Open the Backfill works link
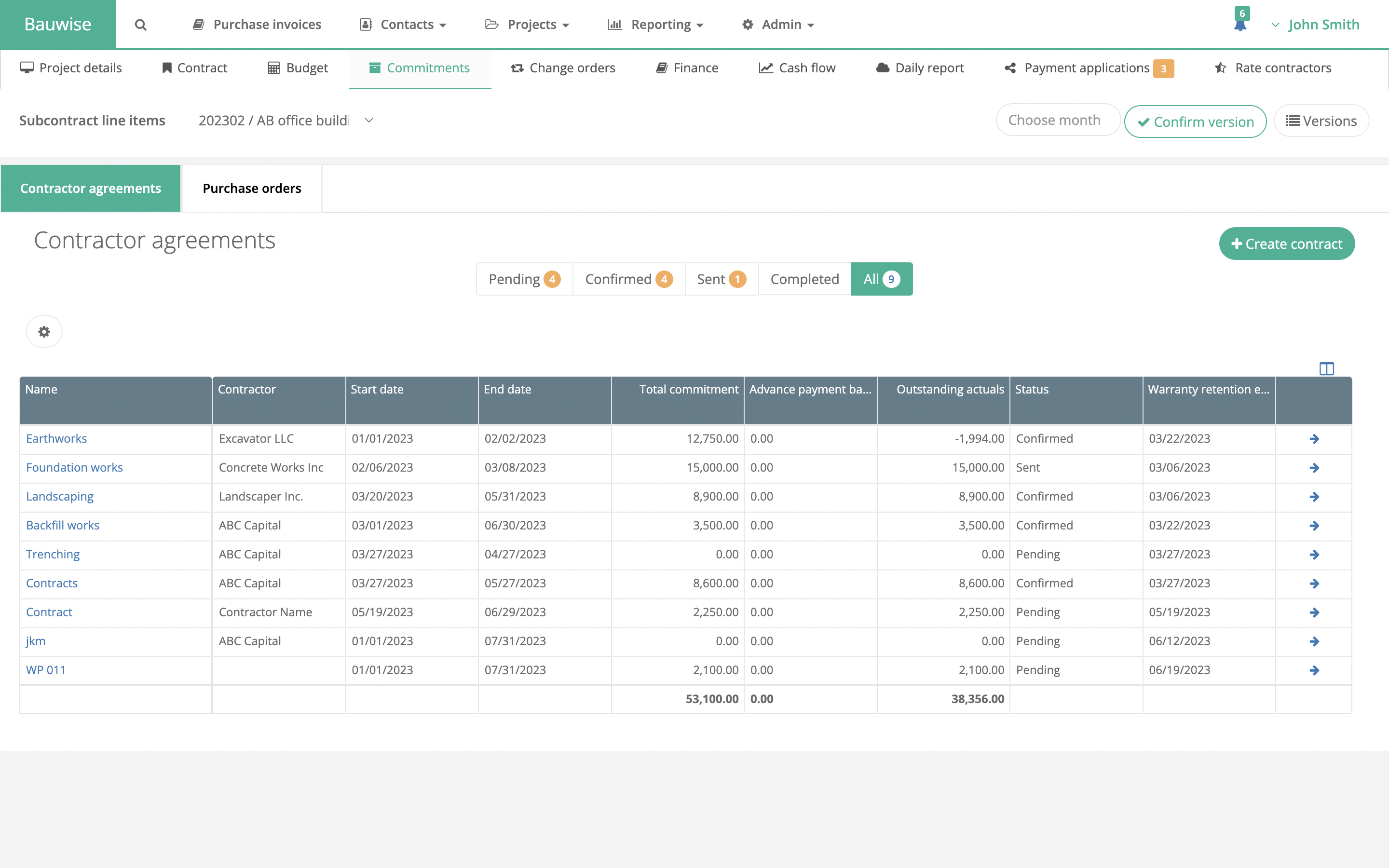 (x=63, y=525)
